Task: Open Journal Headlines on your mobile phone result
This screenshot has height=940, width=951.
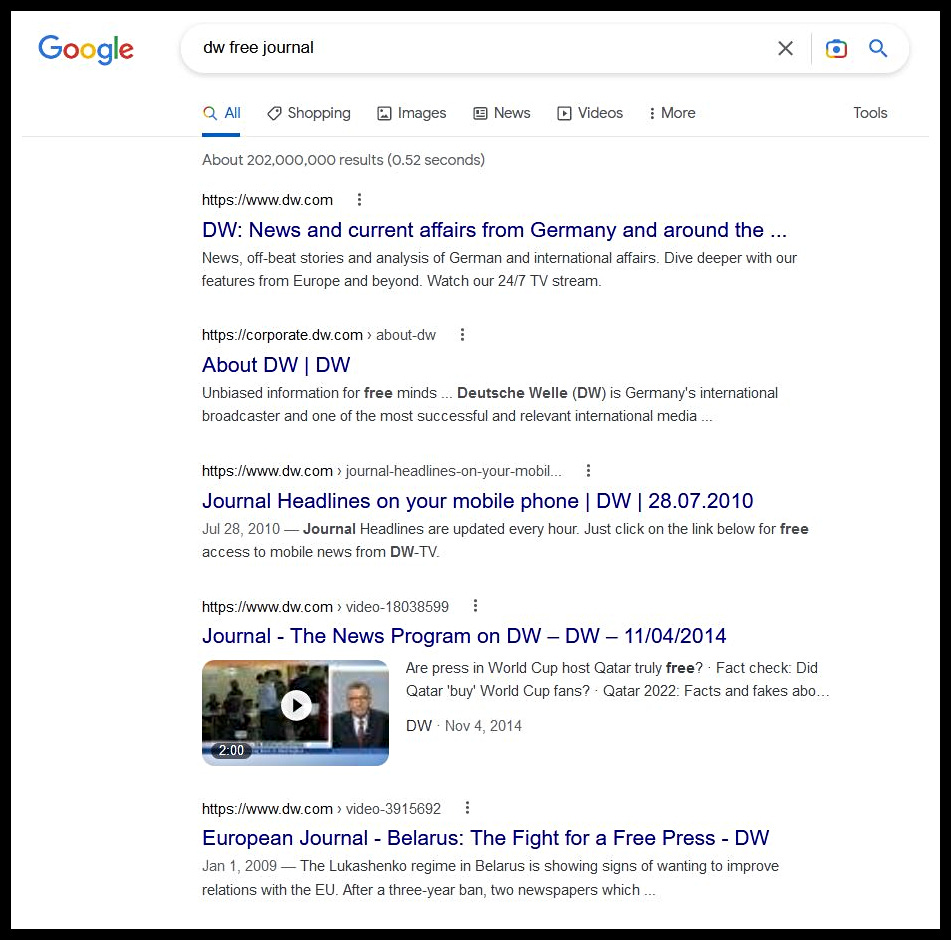Action: [477, 501]
